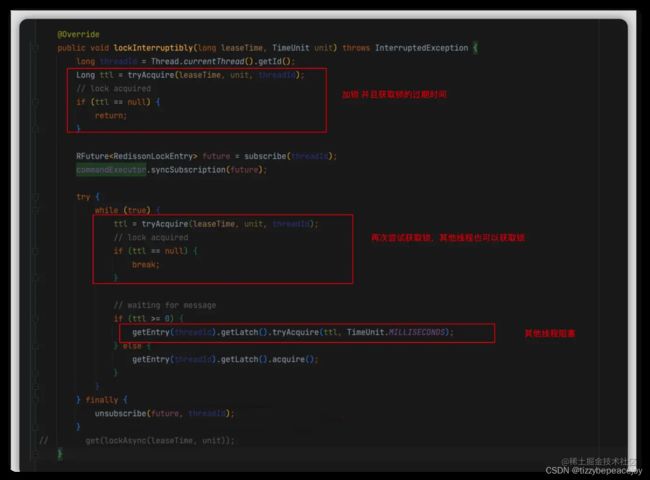650x480 pixels.
Task: Click the getLatch().acquire() call
Action: click(267, 359)
